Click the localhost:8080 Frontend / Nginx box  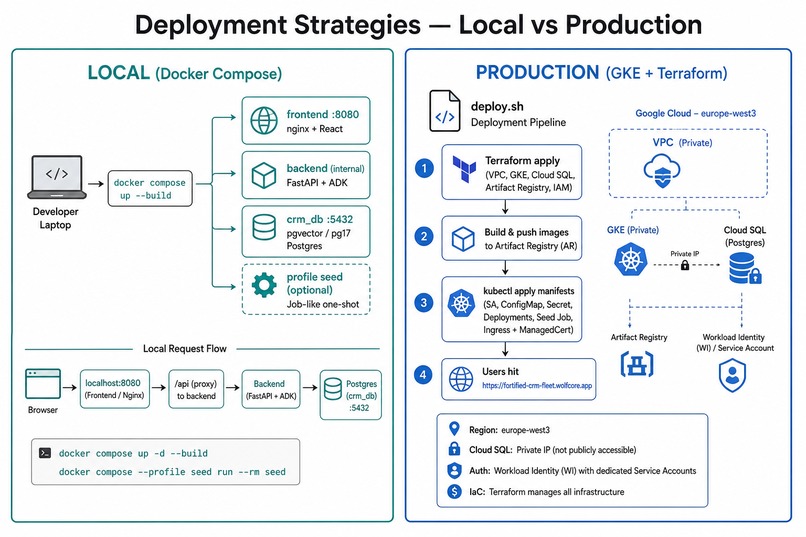pos(115,389)
